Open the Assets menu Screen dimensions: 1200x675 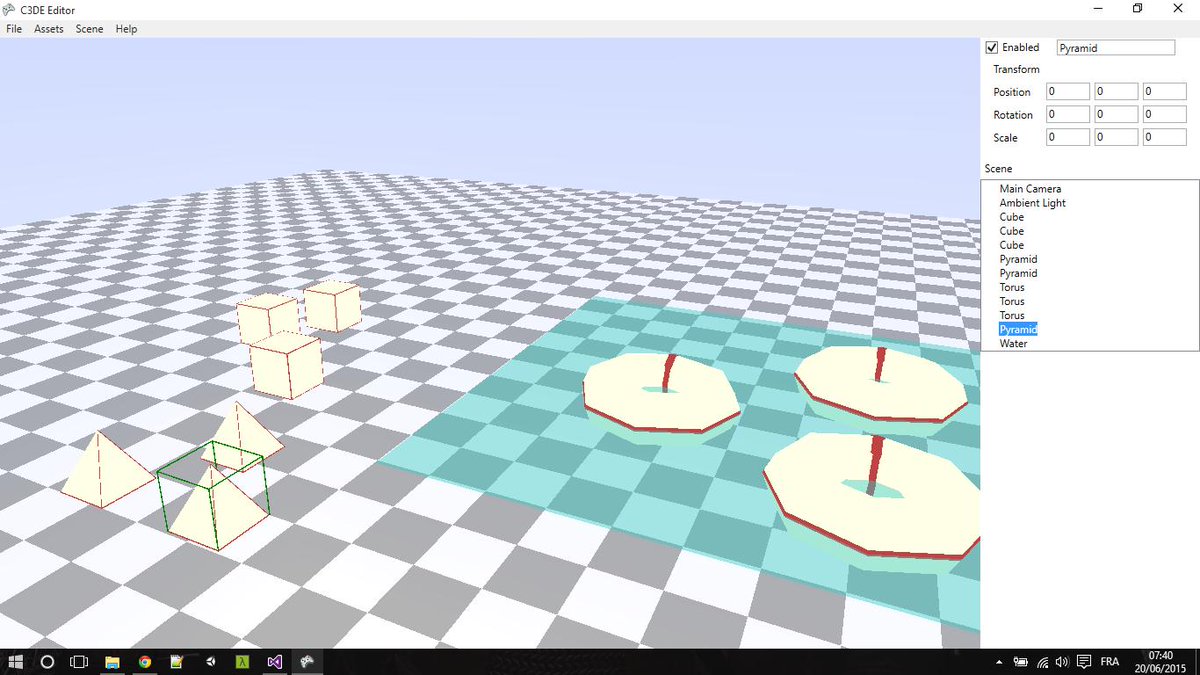(48, 29)
